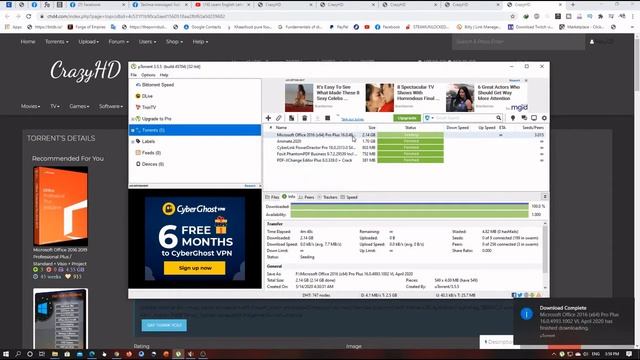Open Upload dropdown in CrazyHD navigation
Viewport: 640px width, 360px height.
click(x=89, y=42)
